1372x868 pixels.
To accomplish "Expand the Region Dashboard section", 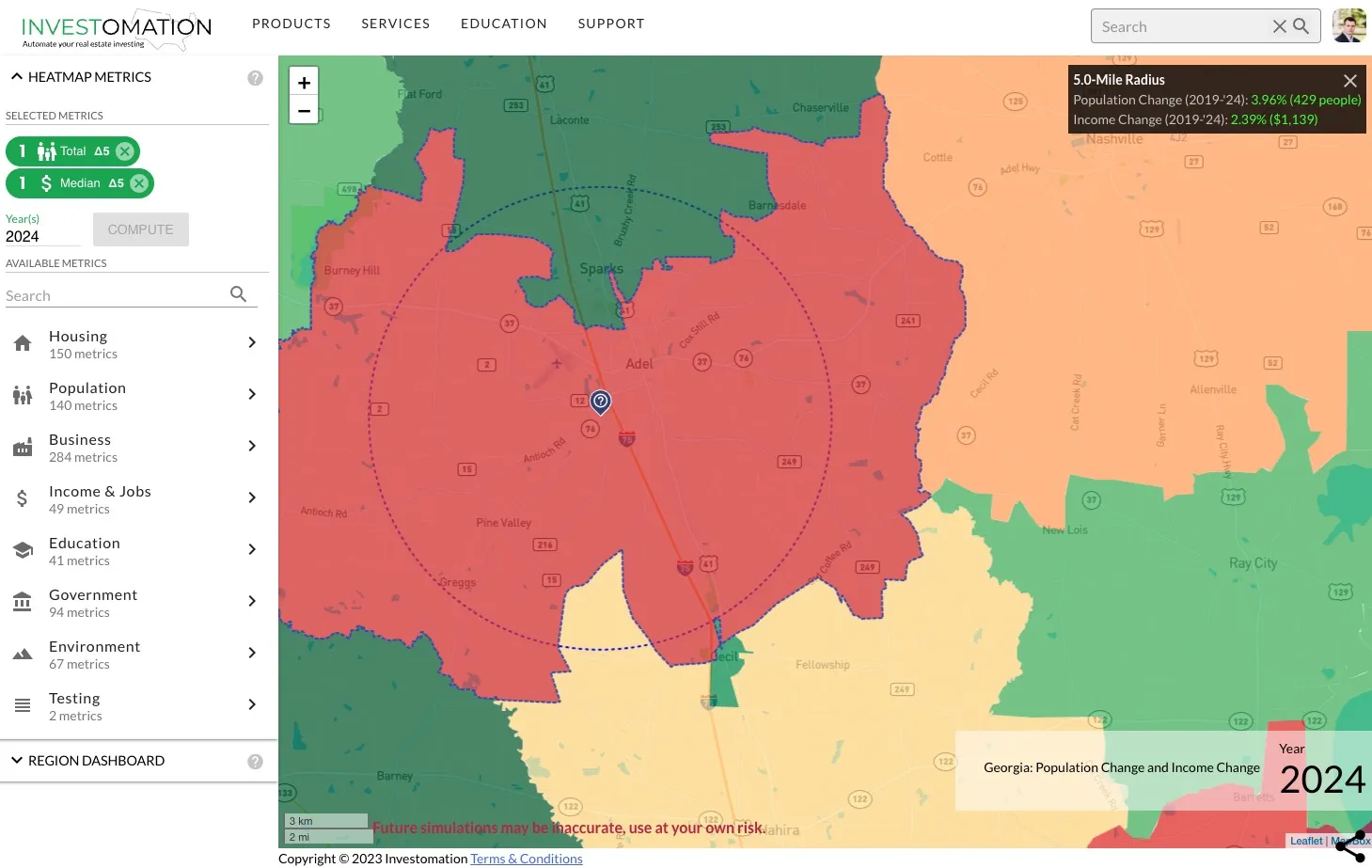I will (x=17, y=761).
